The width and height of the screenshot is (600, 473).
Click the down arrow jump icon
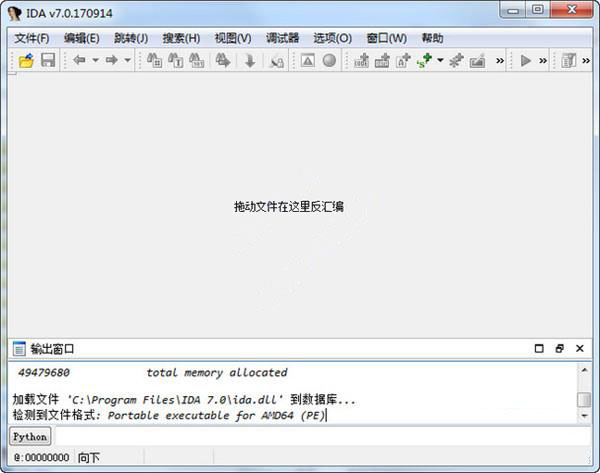250,60
